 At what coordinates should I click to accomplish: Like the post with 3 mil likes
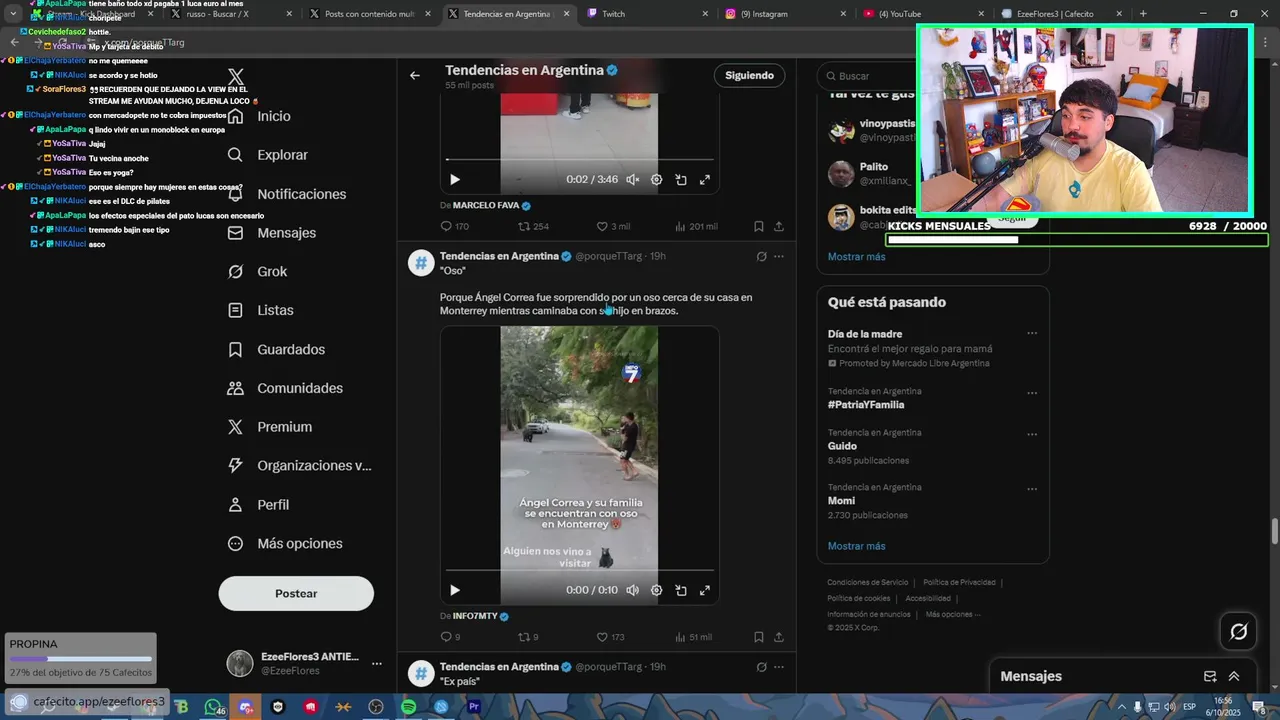pos(613,227)
